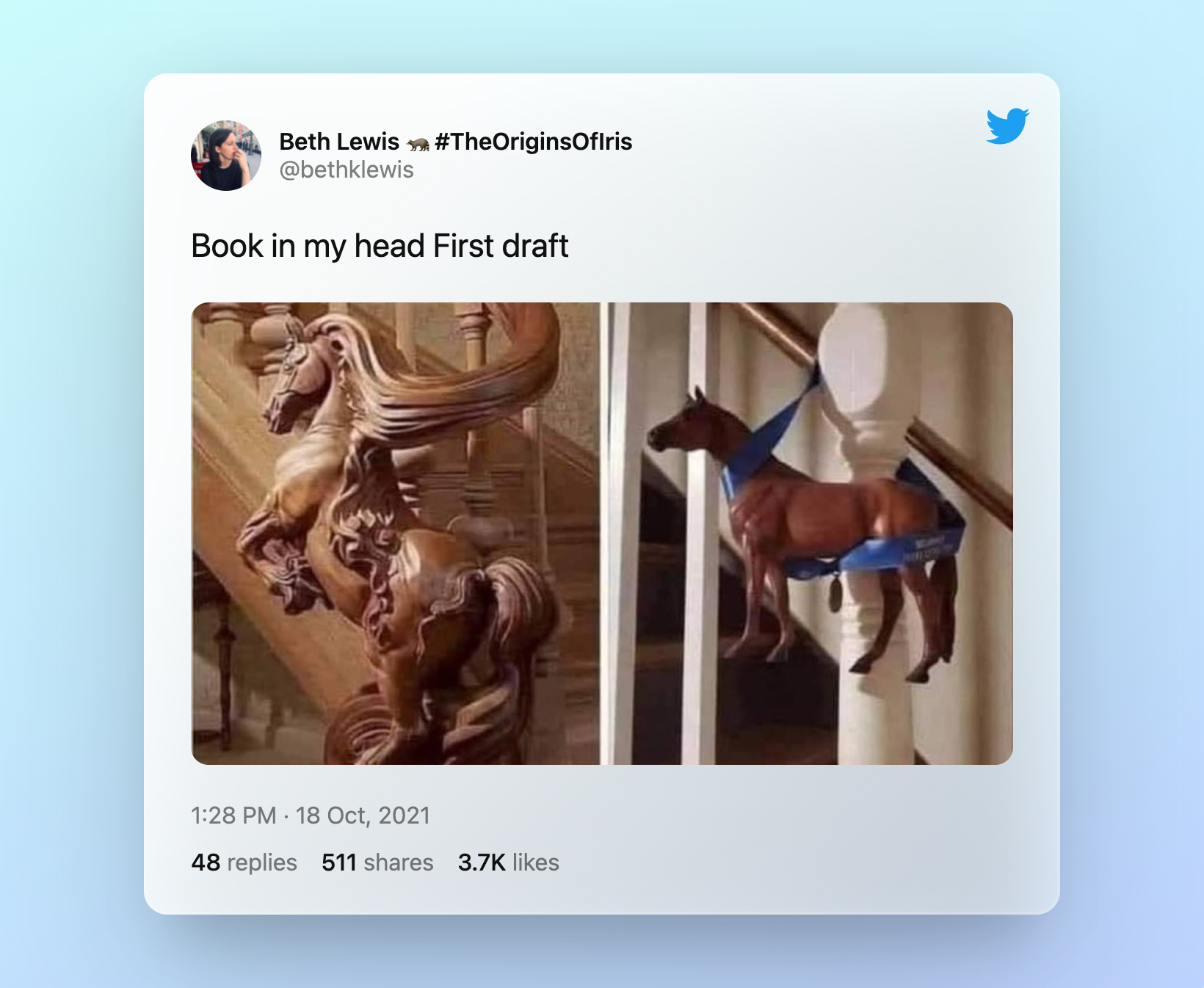
Task: Click the 18 Oct, 2021 date
Action: pyautogui.click(x=363, y=816)
